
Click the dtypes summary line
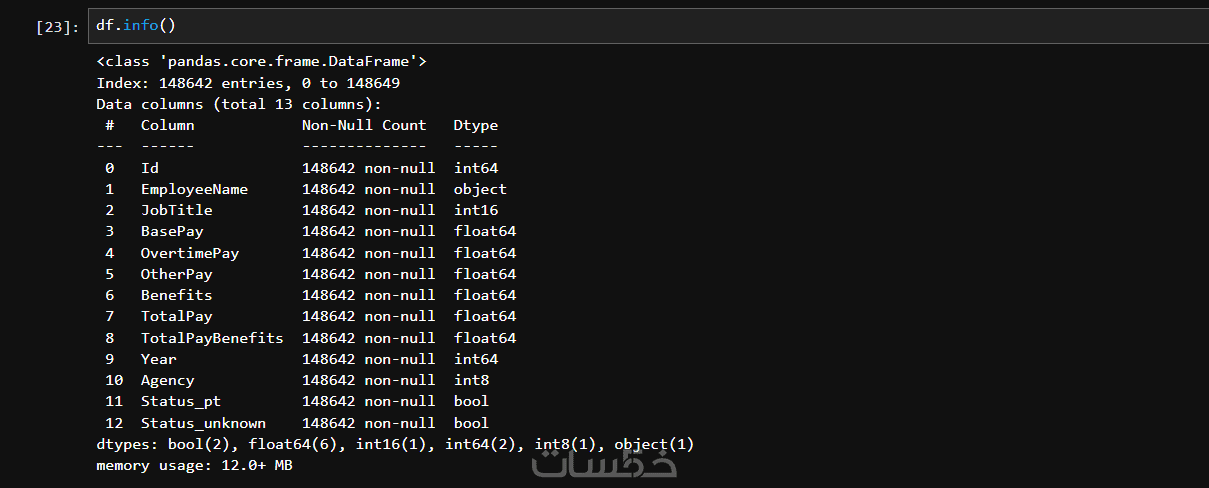(x=395, y=444)
